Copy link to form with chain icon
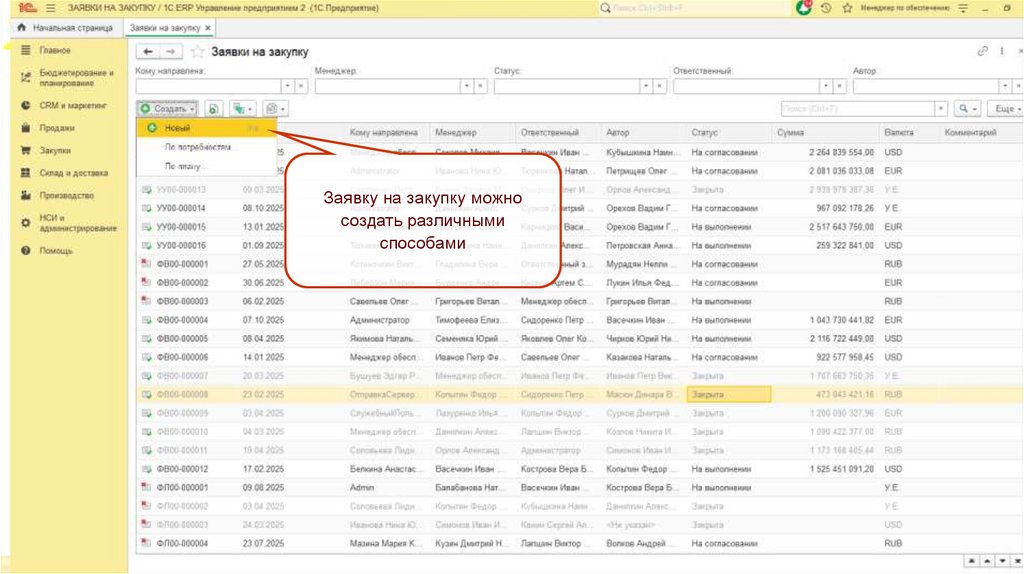The image size is (1024, 574). coord(982,51)
